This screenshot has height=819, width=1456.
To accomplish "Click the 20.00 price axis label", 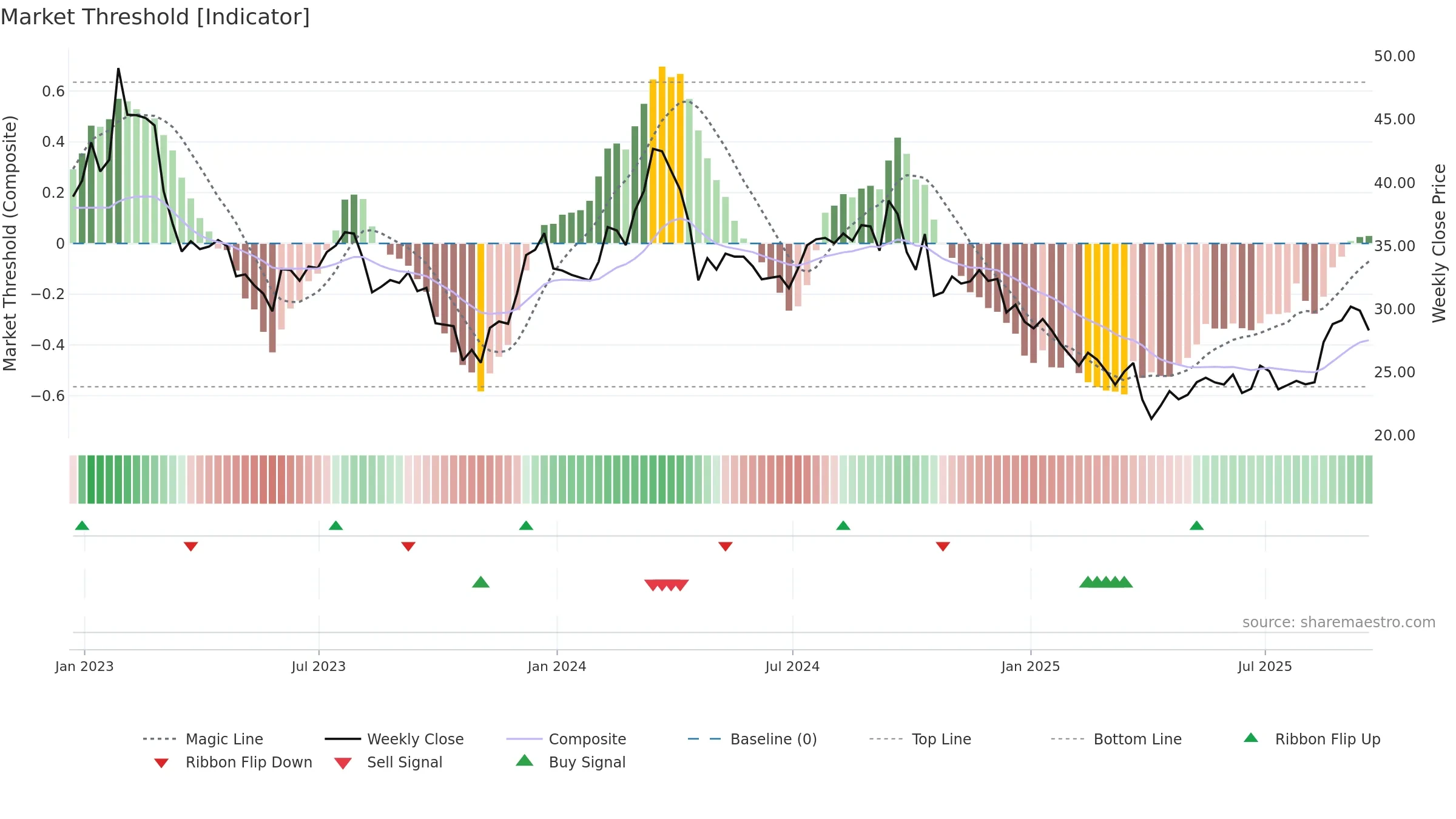I will [x=1395, y=436].
